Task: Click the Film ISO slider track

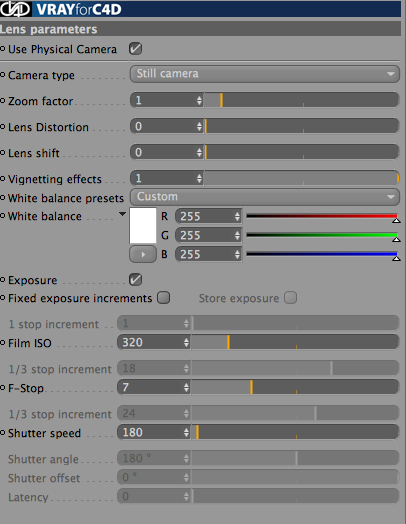Action: [295, 343]
